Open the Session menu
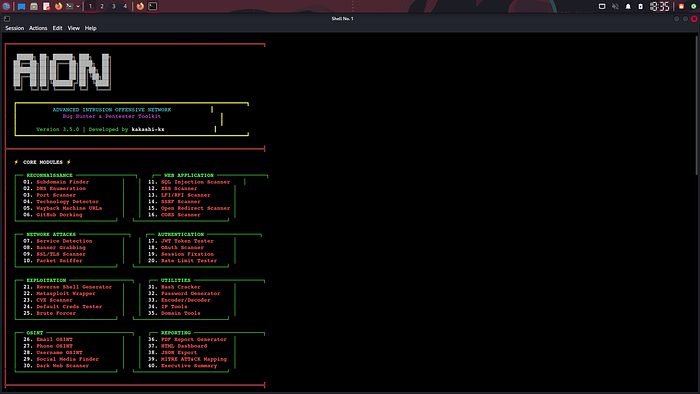The height and width of the screenshot is (394, 700). (14, 28)
